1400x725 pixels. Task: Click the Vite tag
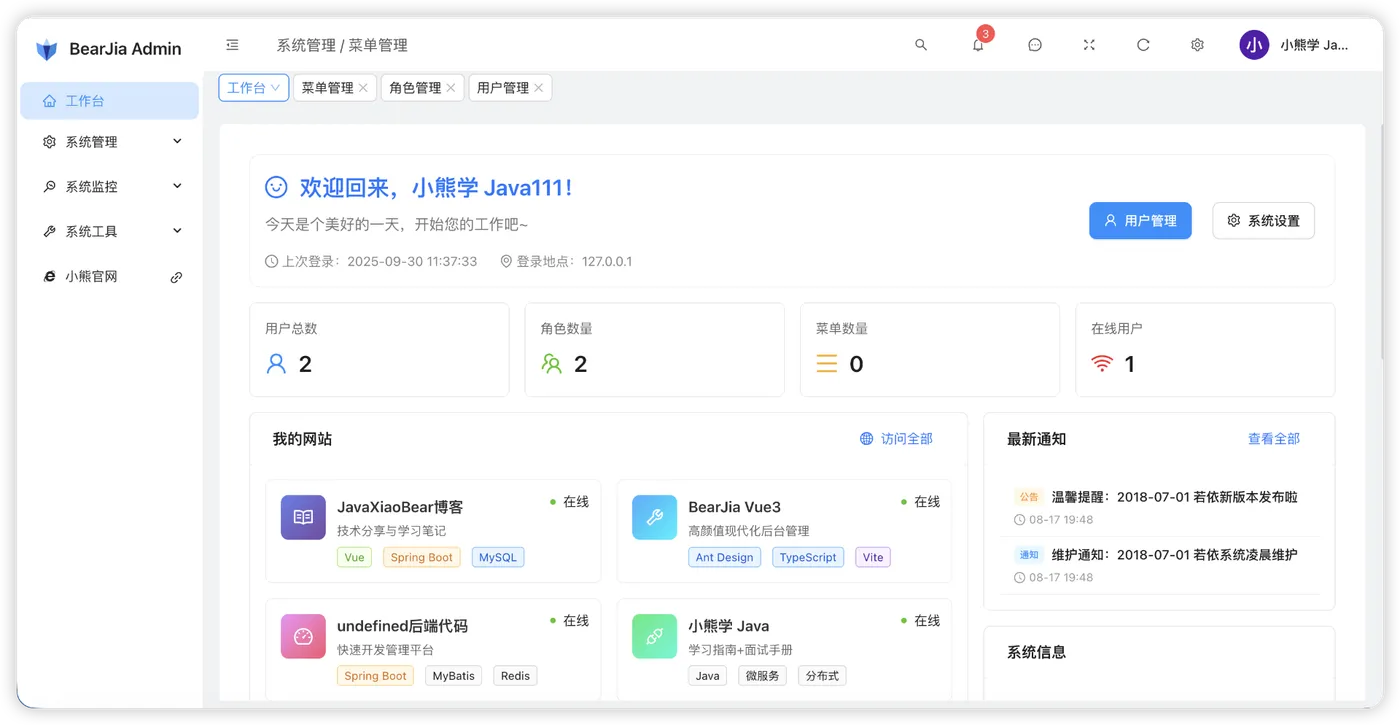pyautogui.click(x=873, y=558)
